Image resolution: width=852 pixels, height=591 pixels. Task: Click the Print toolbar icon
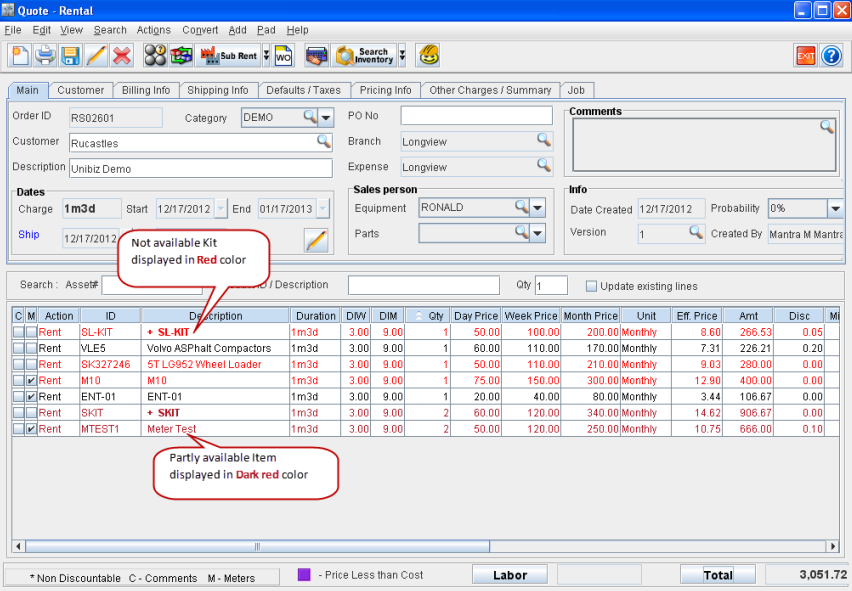[x=46, y=55]
